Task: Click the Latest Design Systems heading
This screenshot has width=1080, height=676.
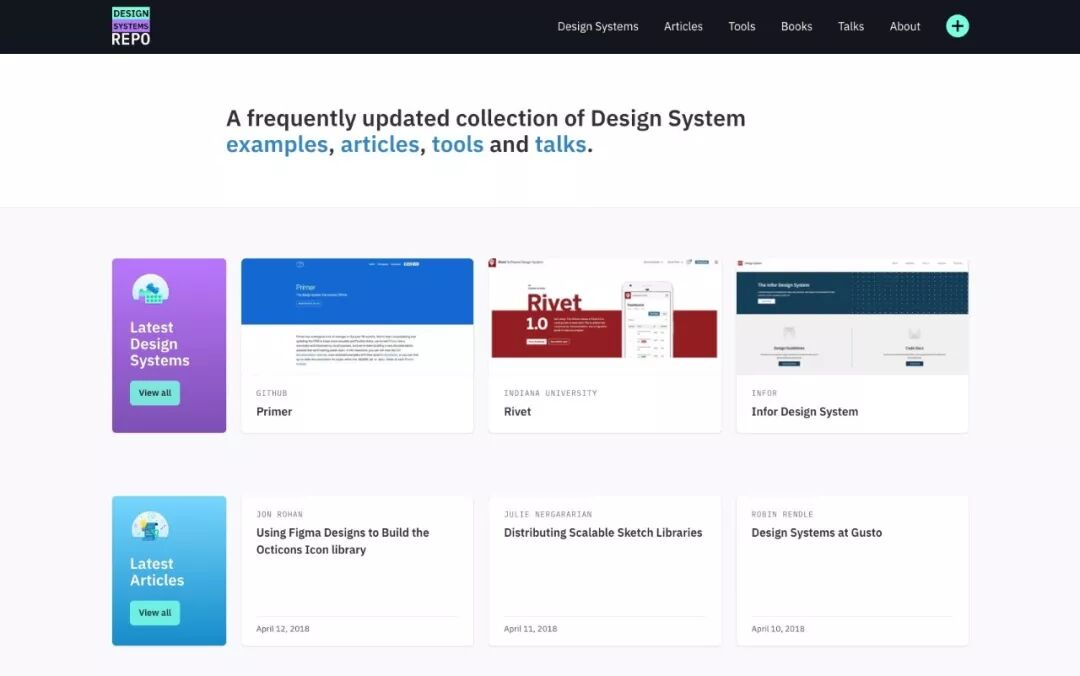Action: pyautogui.click(x=160, y=344)
